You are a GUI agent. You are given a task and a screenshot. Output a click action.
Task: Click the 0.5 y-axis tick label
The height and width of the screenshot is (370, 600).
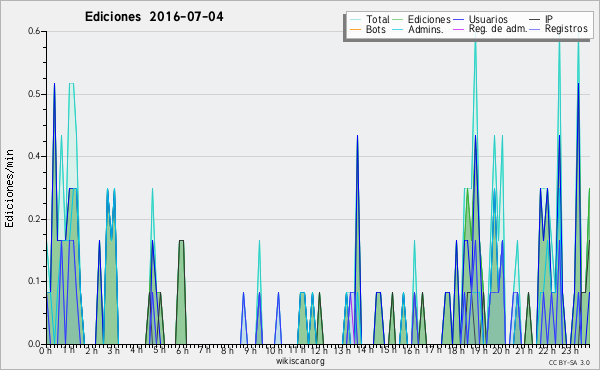pyautogui.click(x=34, y=94)
